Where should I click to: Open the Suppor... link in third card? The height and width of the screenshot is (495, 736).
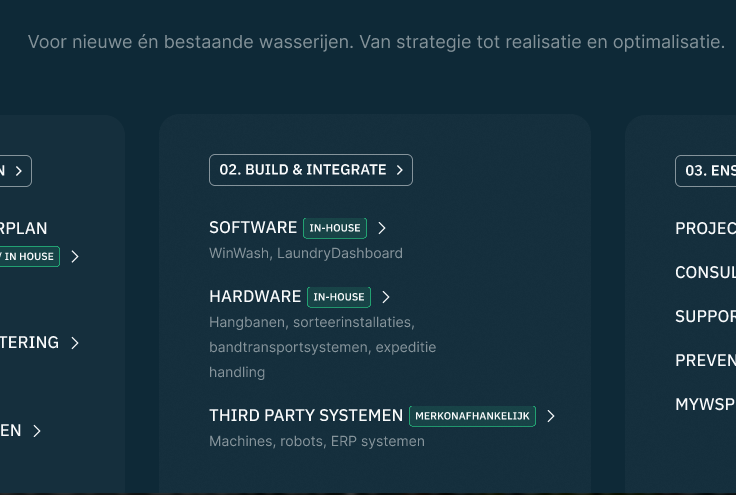tap(705, 316)
